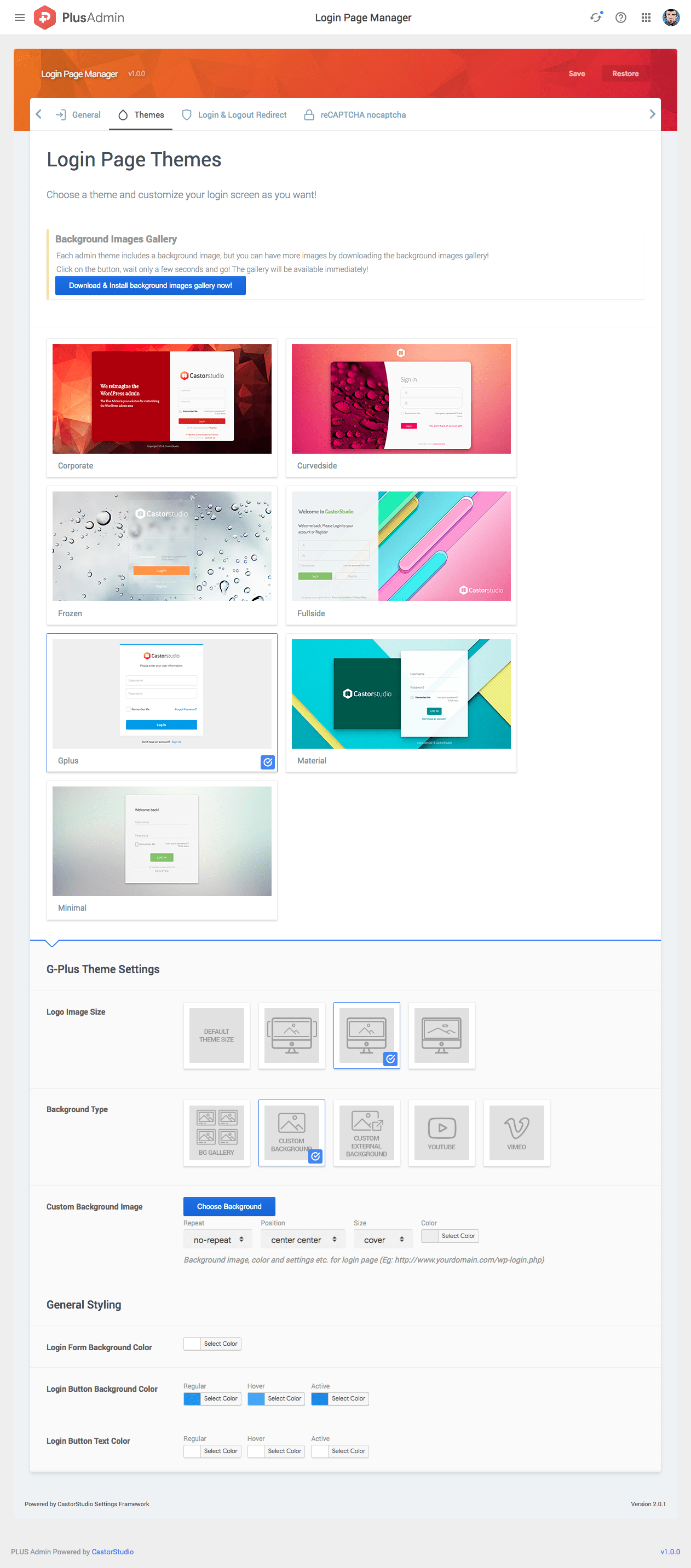Click the sync updates icon
Viewport: 691px width, 1568px height.
coord(595,18)
